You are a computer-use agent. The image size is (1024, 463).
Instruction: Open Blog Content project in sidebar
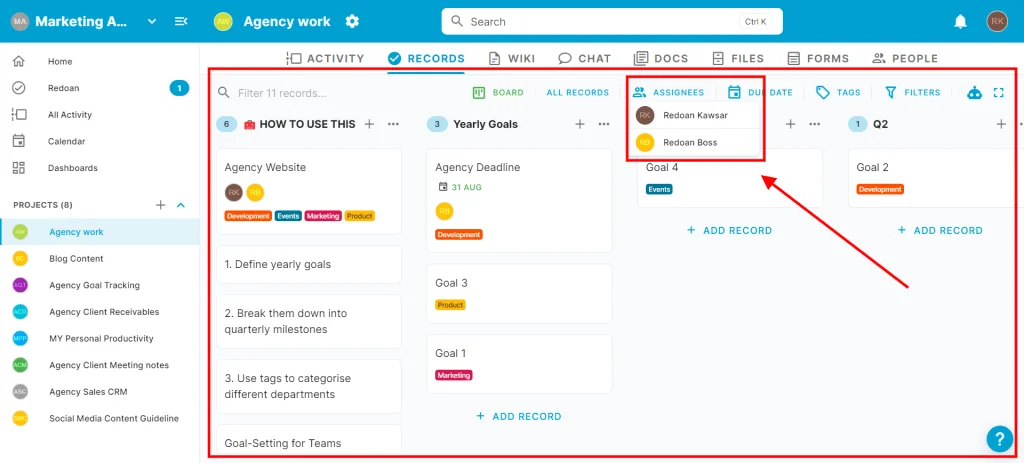click(76, 259)
